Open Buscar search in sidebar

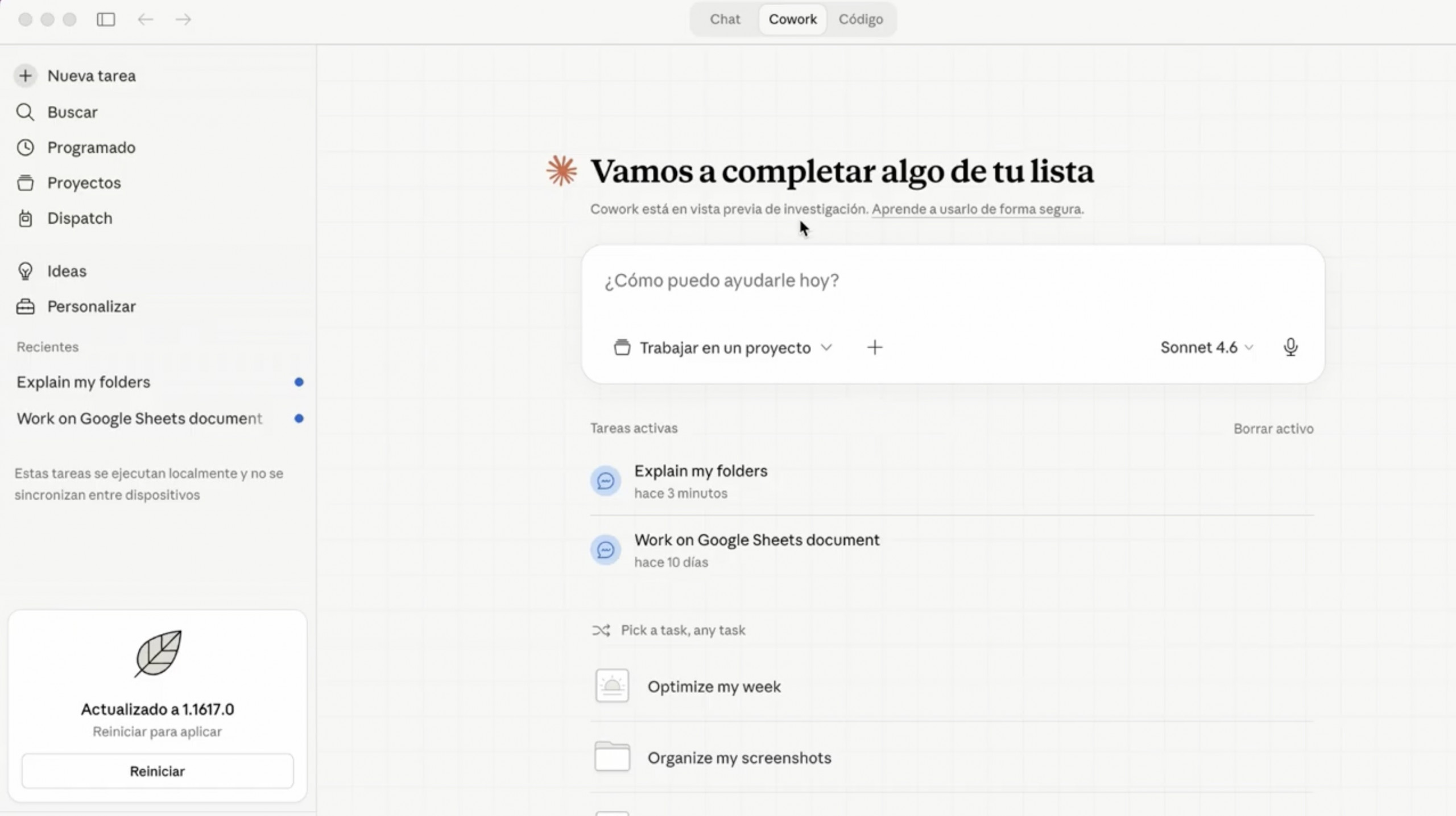(x=72, y=112)
